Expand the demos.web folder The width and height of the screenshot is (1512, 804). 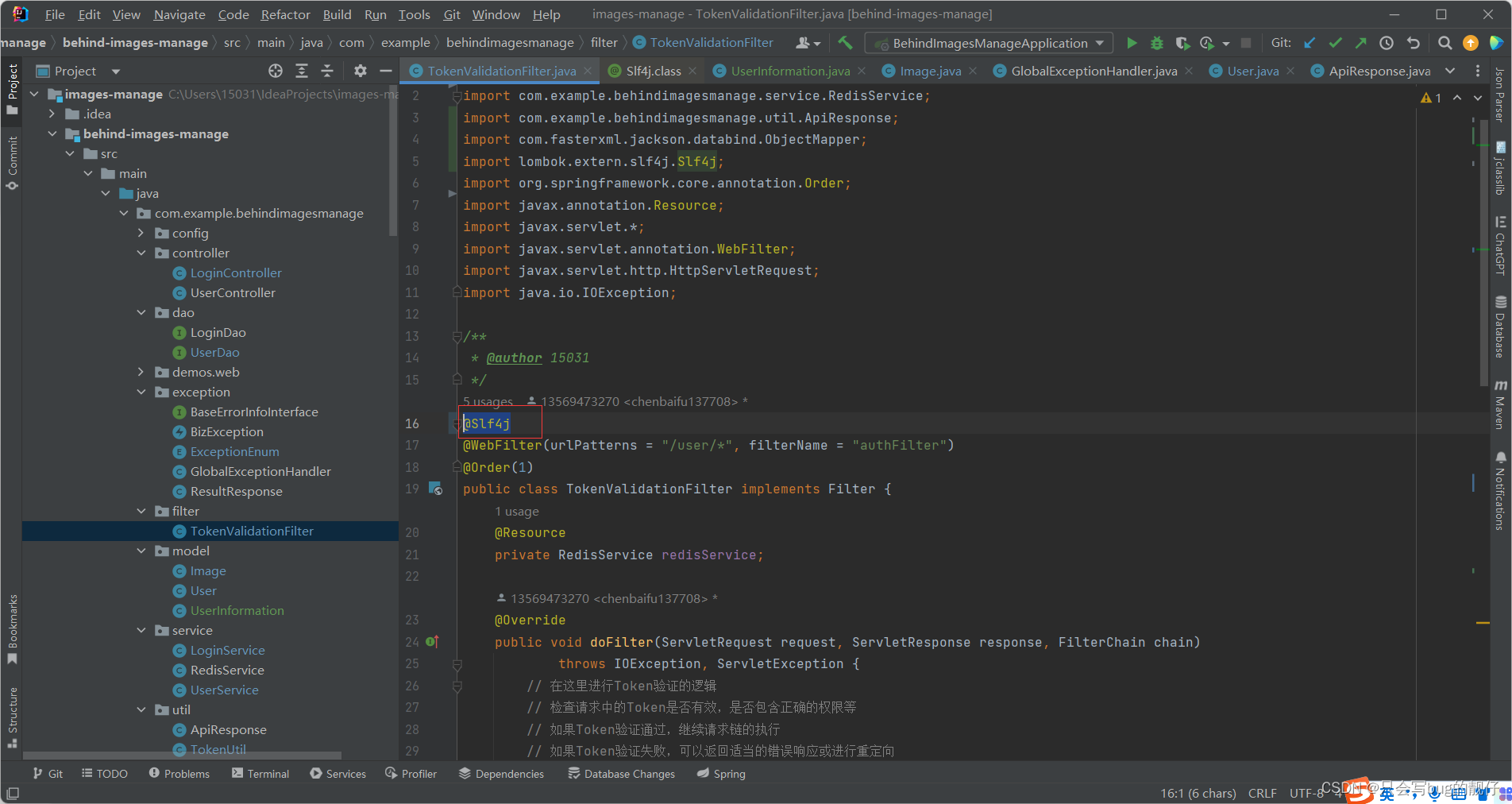(141, 372)
